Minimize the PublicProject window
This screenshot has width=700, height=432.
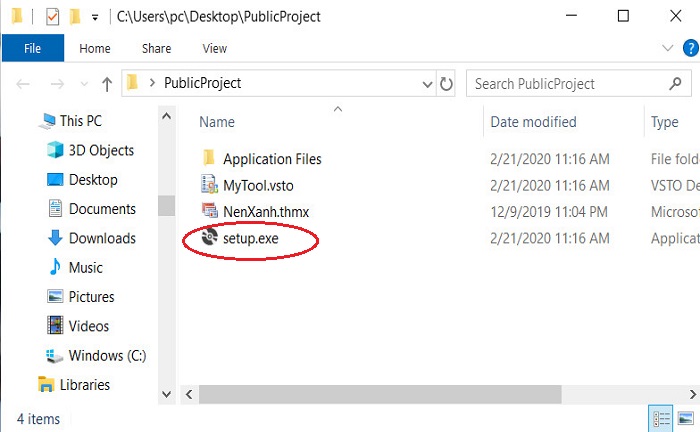coord(571,16)
